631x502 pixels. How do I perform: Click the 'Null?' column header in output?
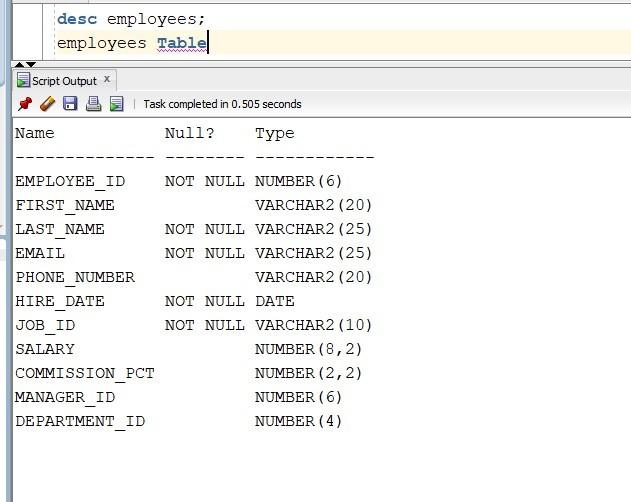(190, 133)
